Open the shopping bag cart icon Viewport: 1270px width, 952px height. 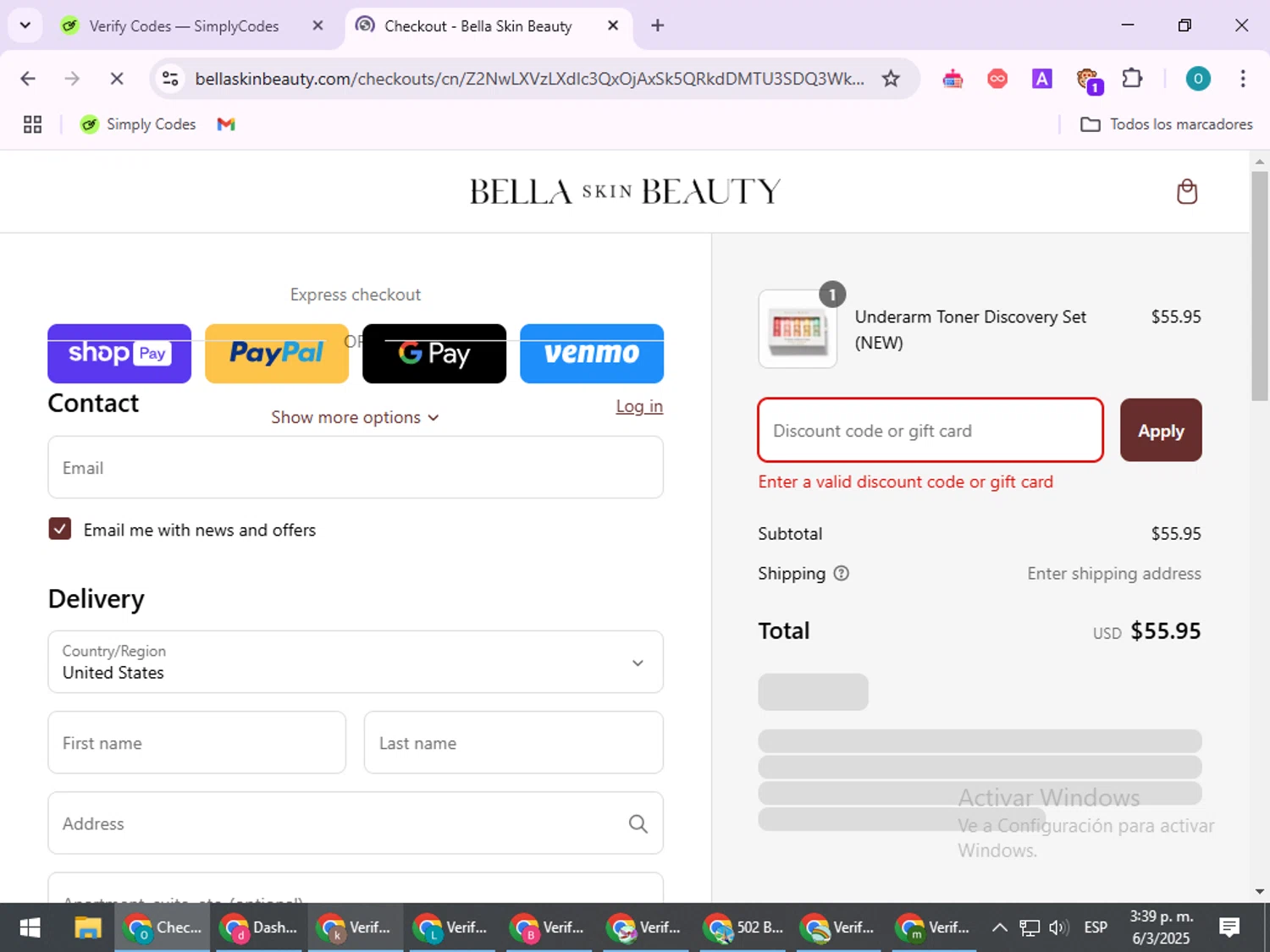coord(1187,192)
